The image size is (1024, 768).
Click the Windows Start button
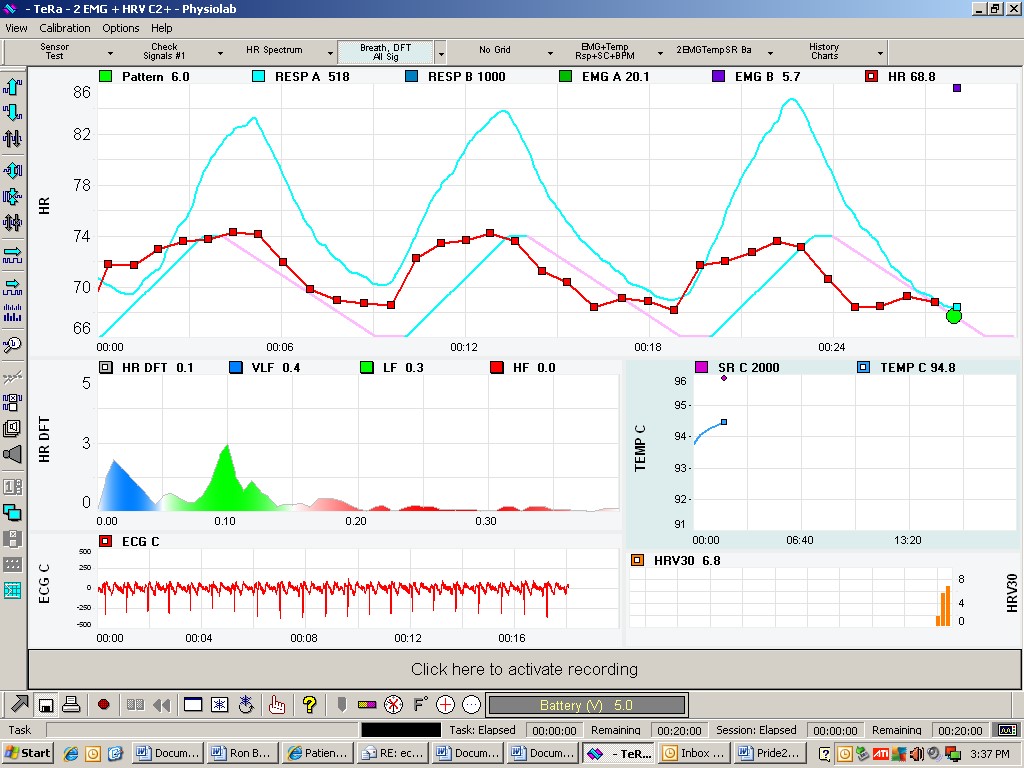coord(28,753)
